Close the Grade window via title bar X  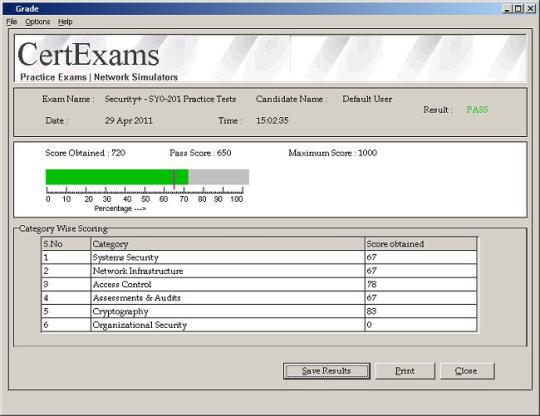click(530, 9)
